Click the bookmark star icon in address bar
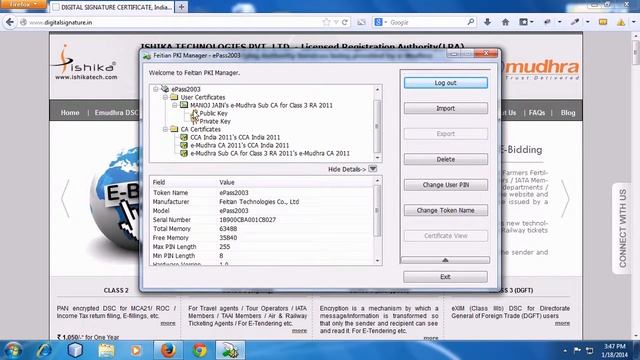 [326, 22]
